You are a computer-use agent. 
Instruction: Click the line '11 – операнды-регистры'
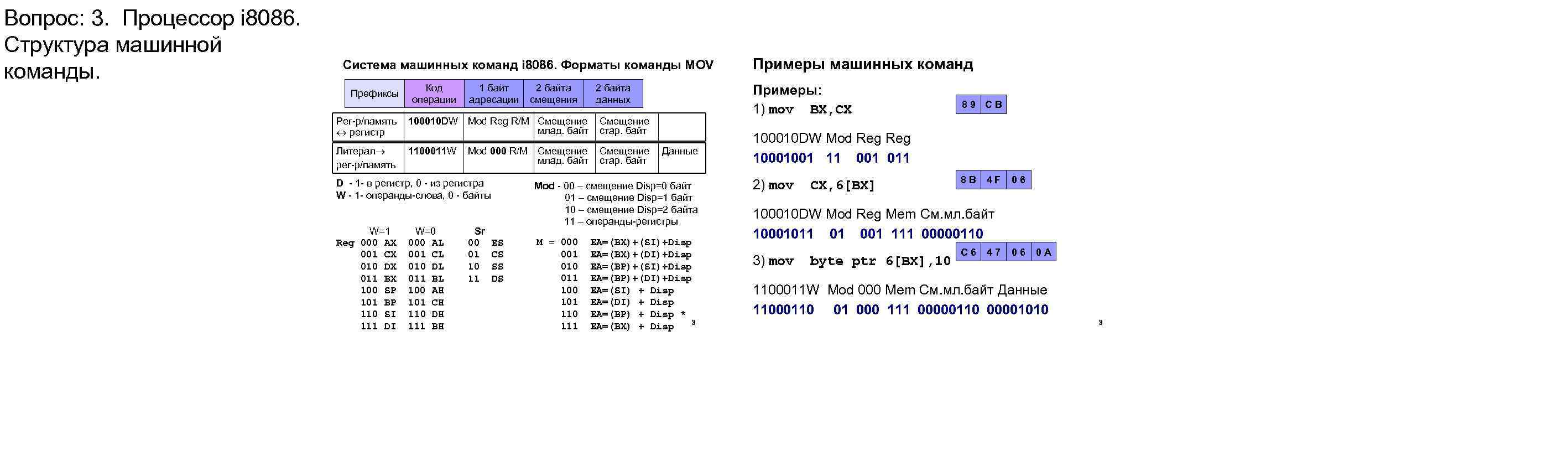[x=621, y=221]
